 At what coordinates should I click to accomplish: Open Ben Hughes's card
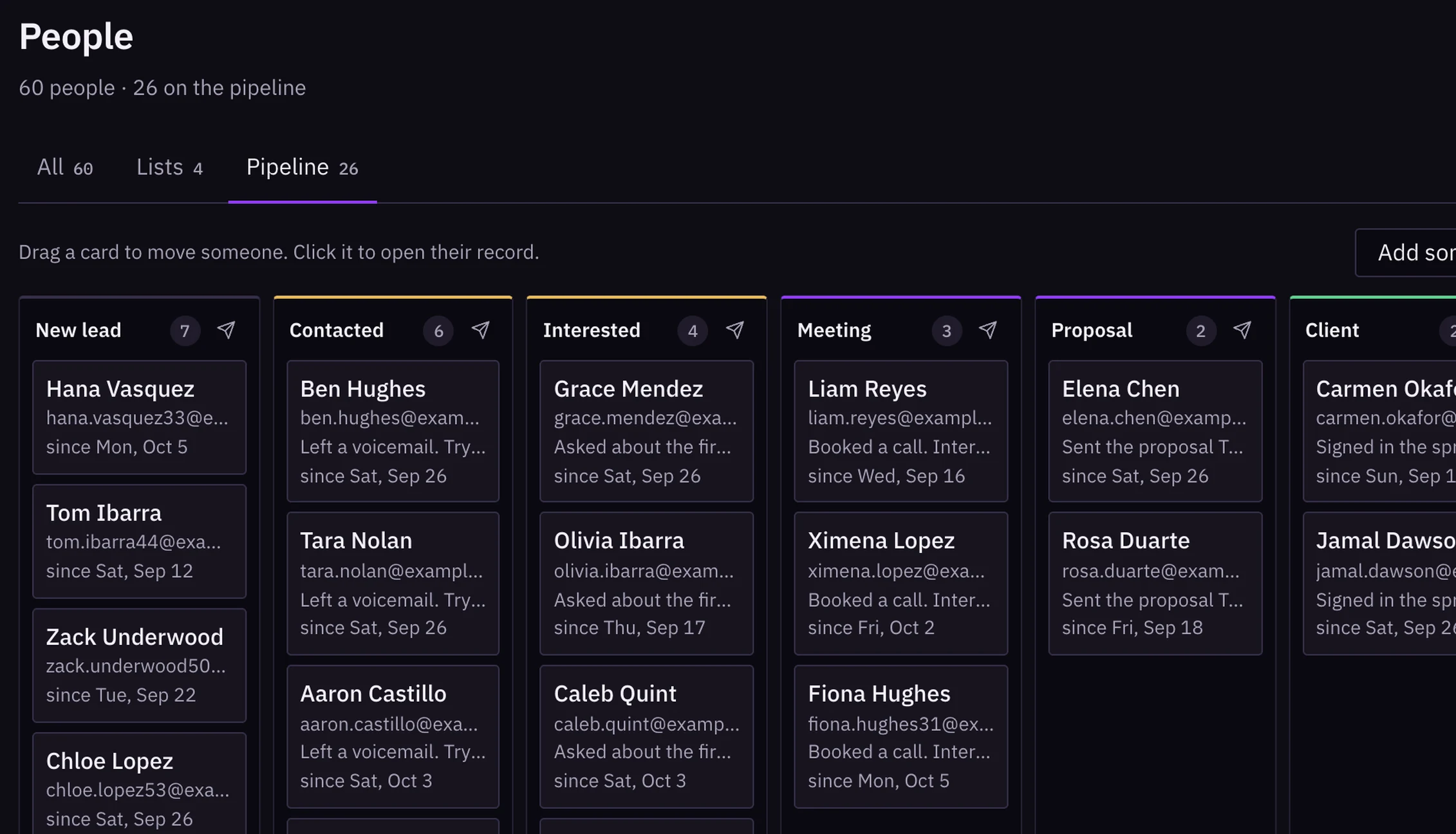click(393, 431)
